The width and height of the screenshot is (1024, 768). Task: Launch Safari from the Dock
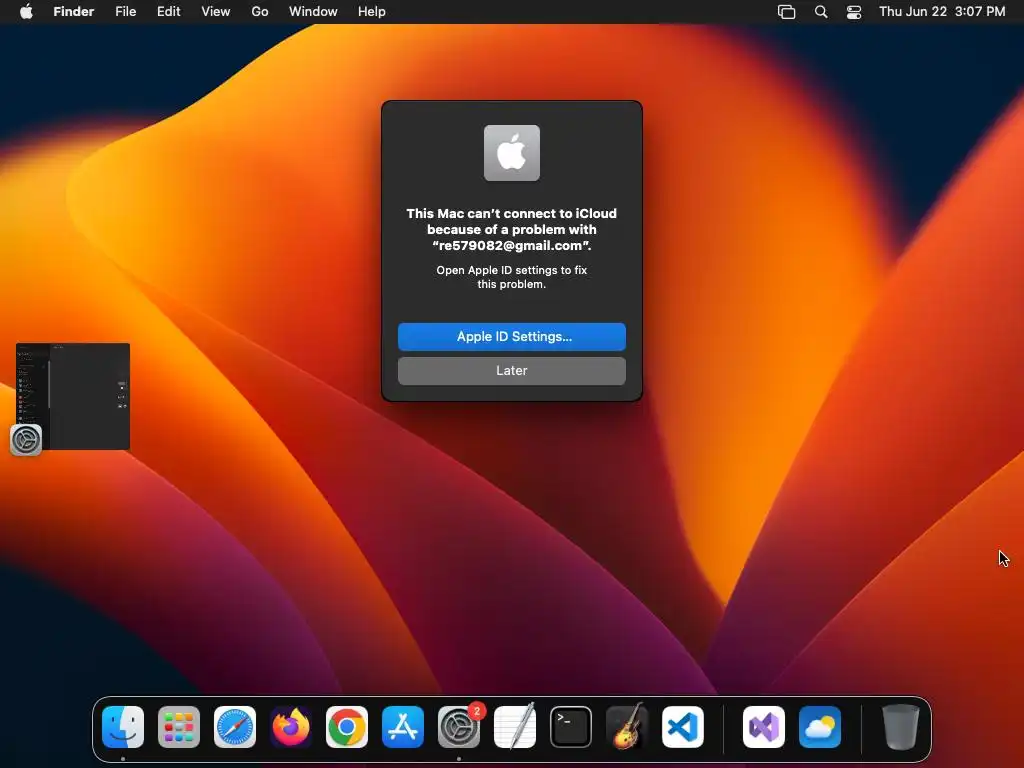point(235,727)
